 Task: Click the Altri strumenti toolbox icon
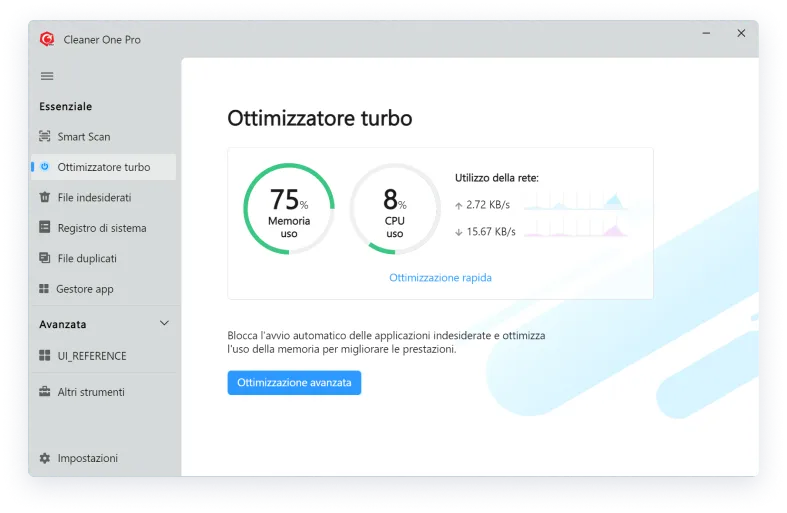(x=45, y=392)
